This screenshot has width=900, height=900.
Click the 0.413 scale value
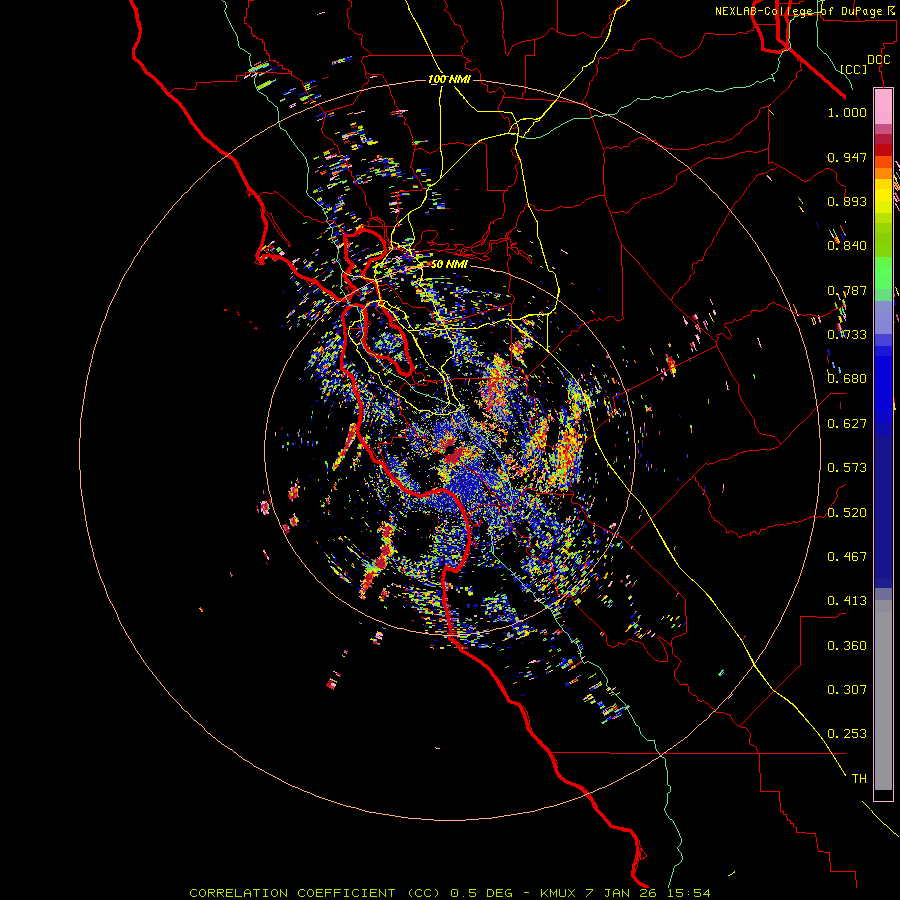tap(847, 601)
